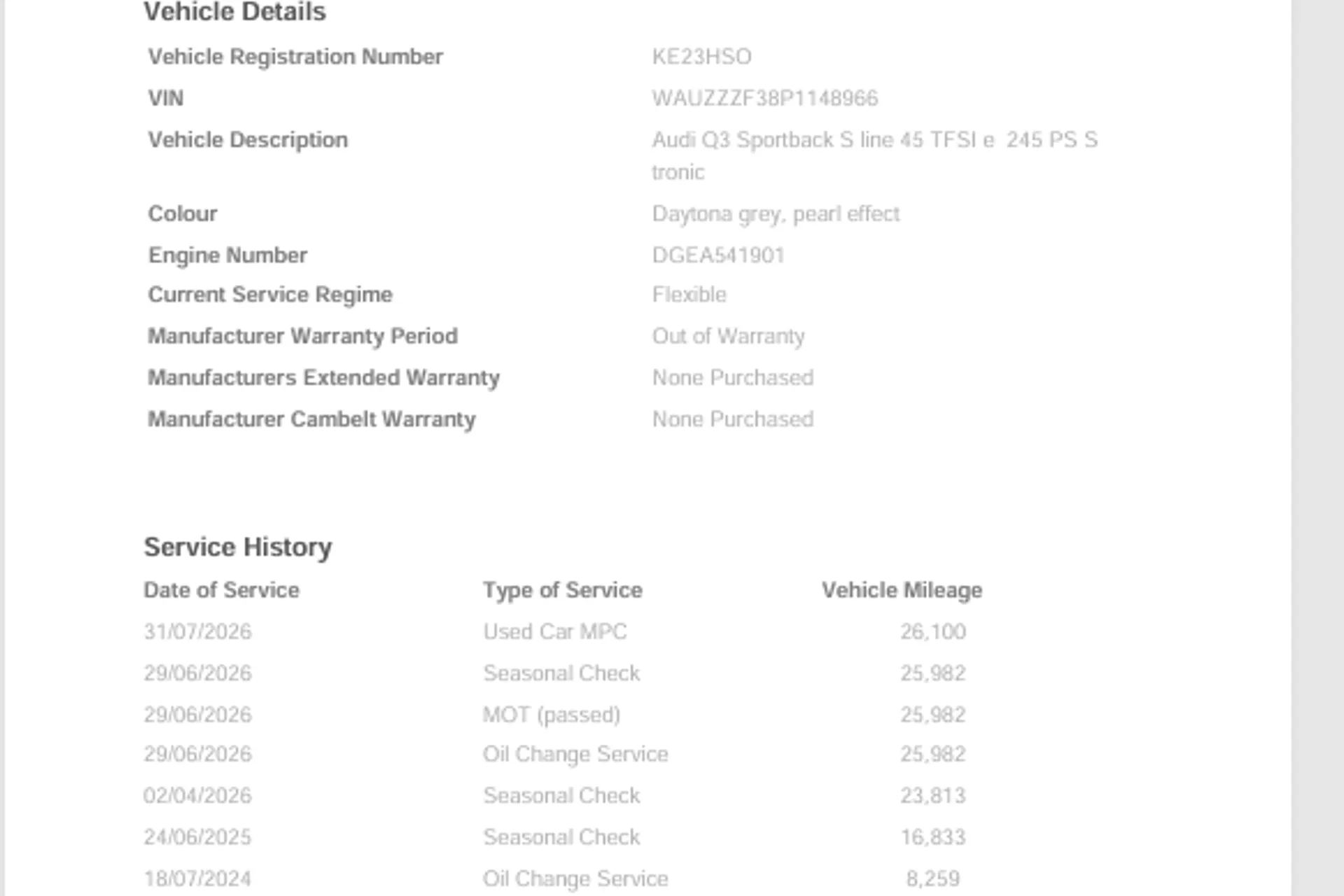Click the 31/07/2026 service date
1344x896 pixels.
click(197, 631)
